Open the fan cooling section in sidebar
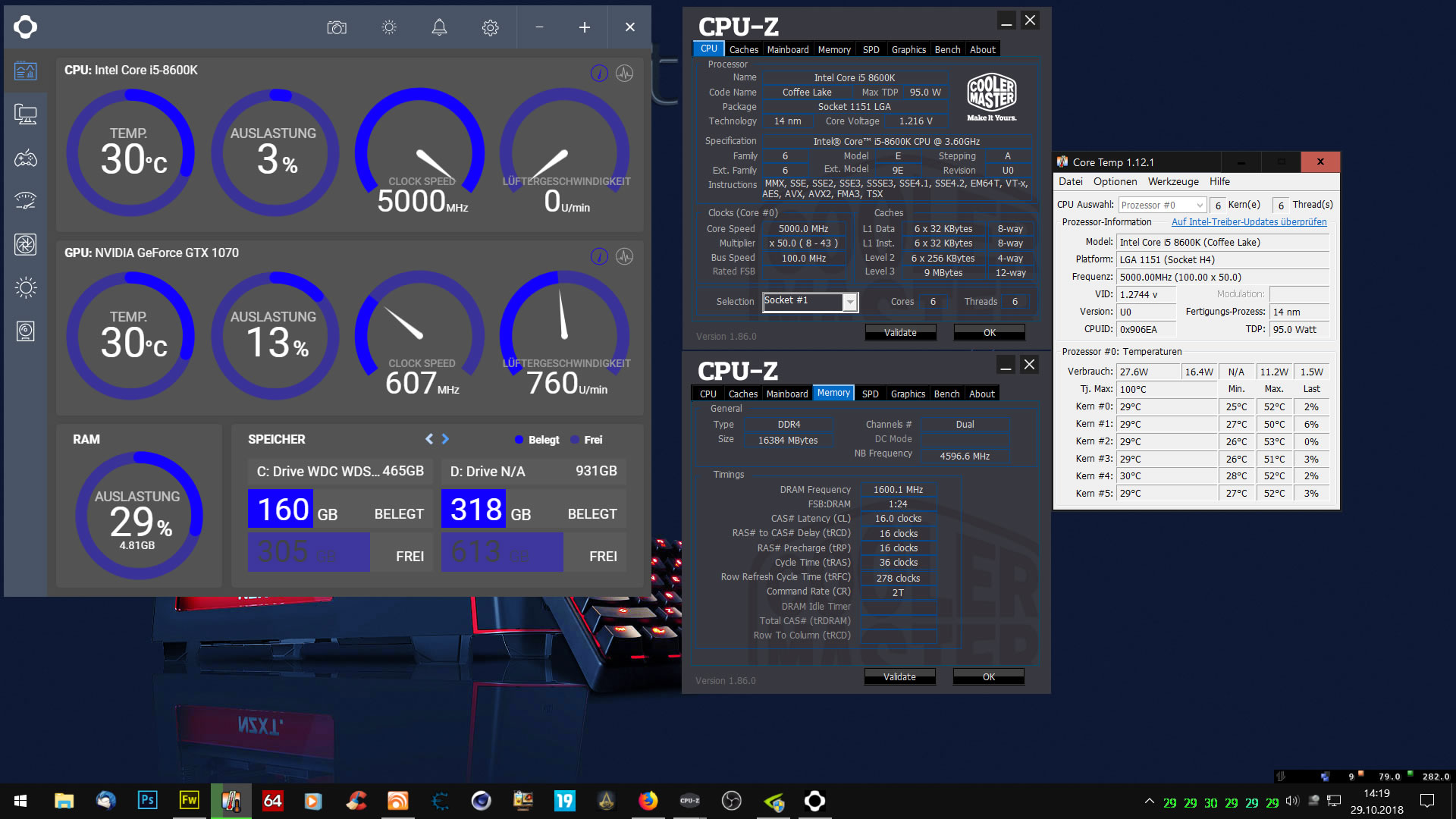 pyautogui.click(x=25, y=244)
